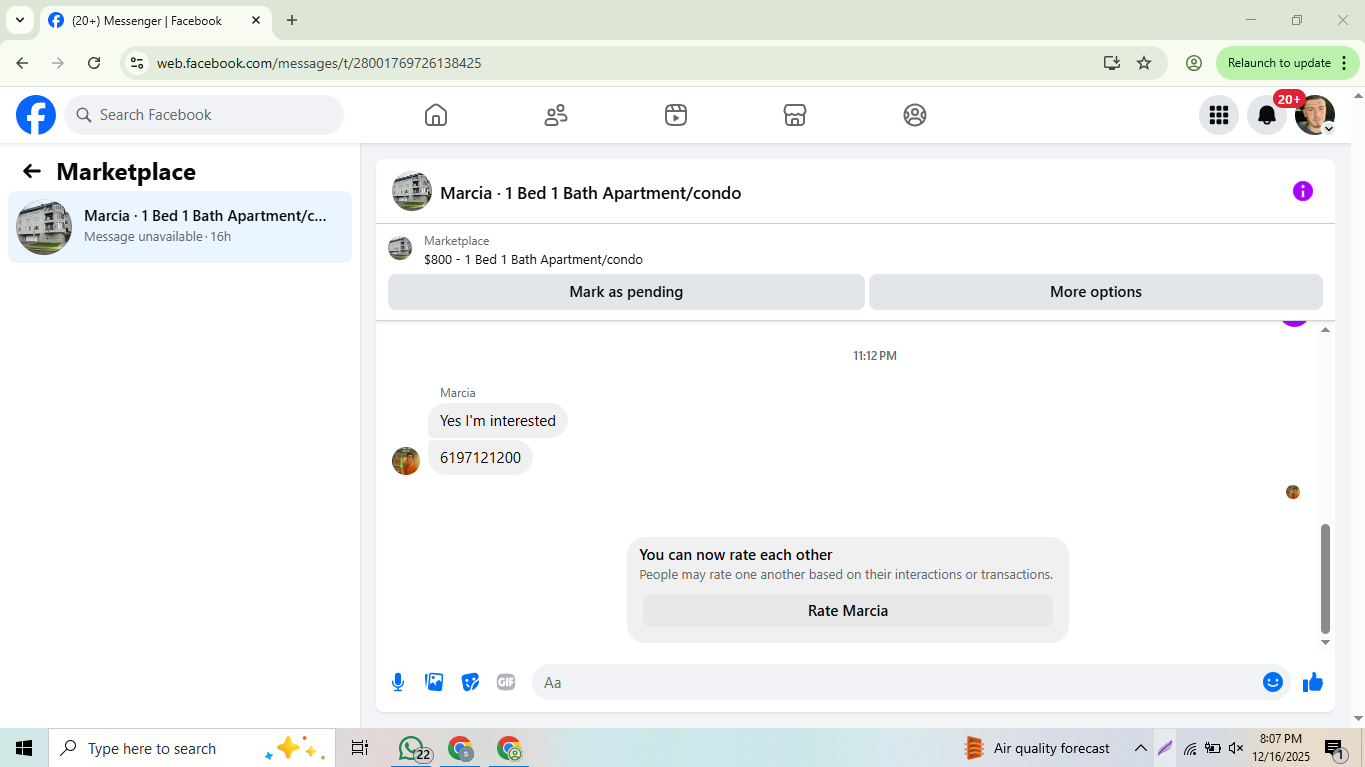Click the apartment thumbnail in chat header
The width and height of the screenshot is (1365, 767).
pos(412,191)
